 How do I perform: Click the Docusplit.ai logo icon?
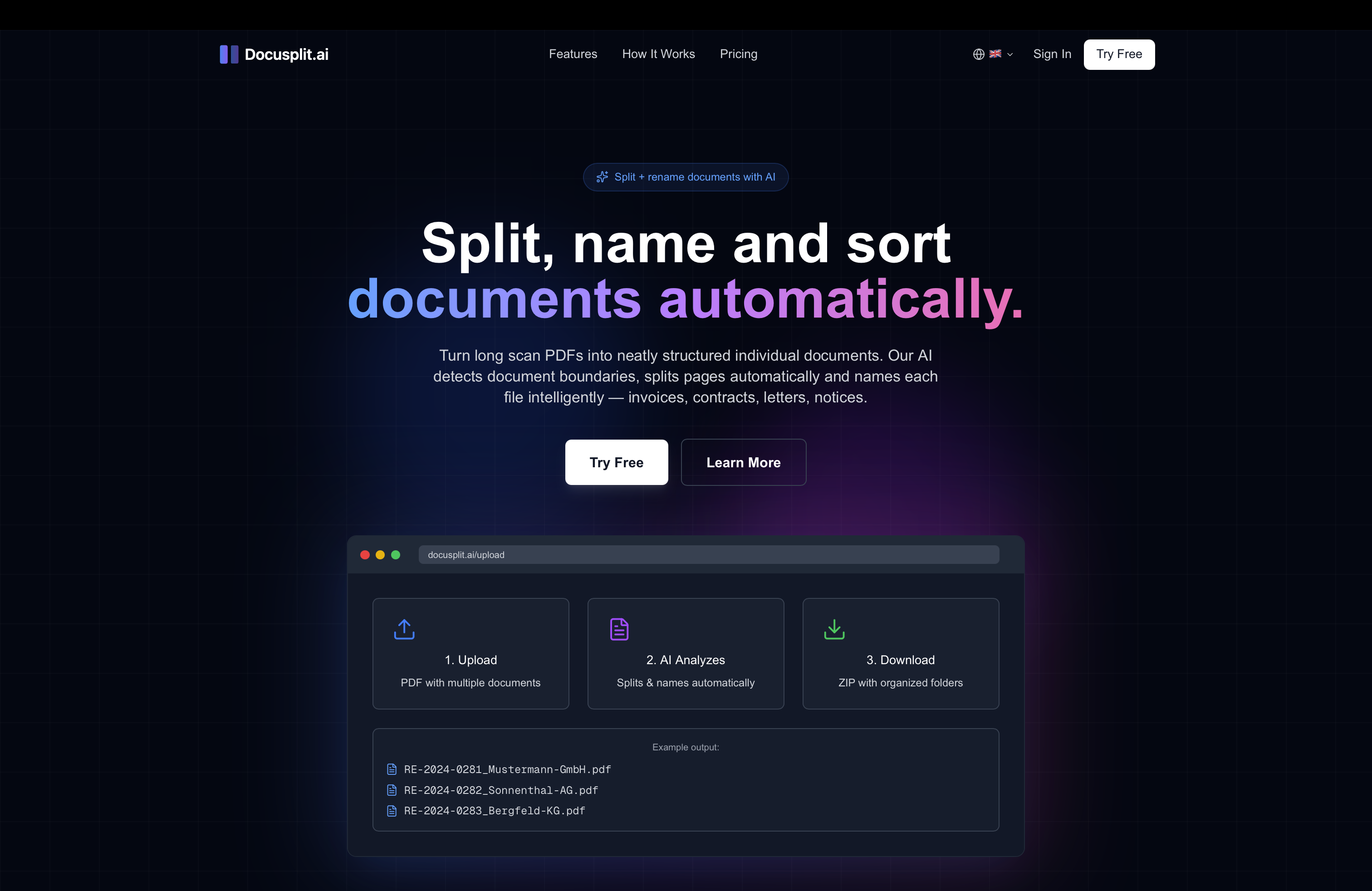click(229, 54)
